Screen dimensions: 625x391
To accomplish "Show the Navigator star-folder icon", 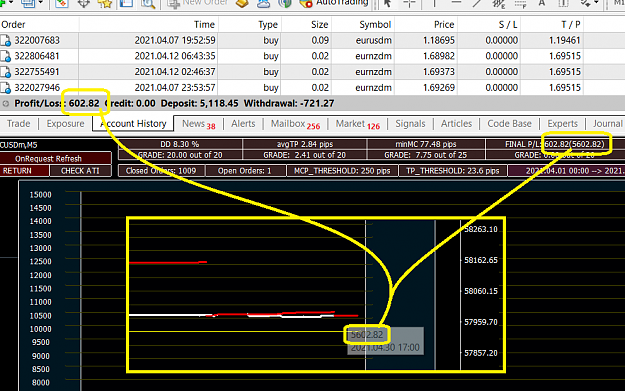I will pos(105,3).
